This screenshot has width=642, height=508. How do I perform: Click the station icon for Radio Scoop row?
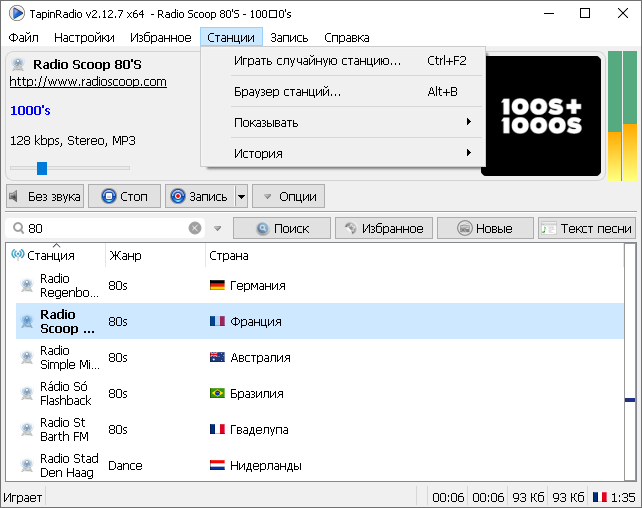click(27, 321)
